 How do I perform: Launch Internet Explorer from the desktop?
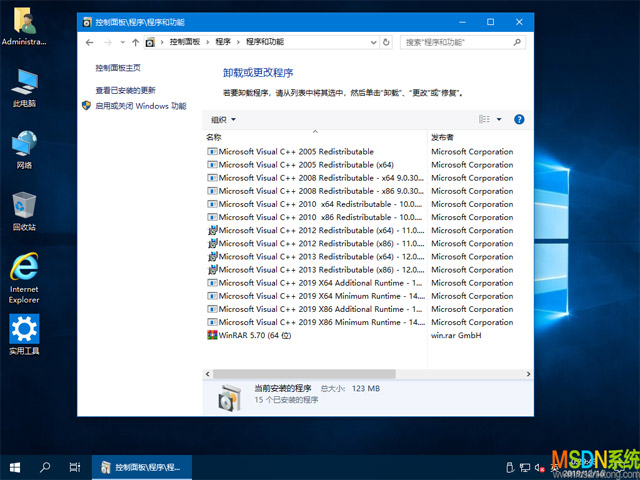[x=24, y=278]
